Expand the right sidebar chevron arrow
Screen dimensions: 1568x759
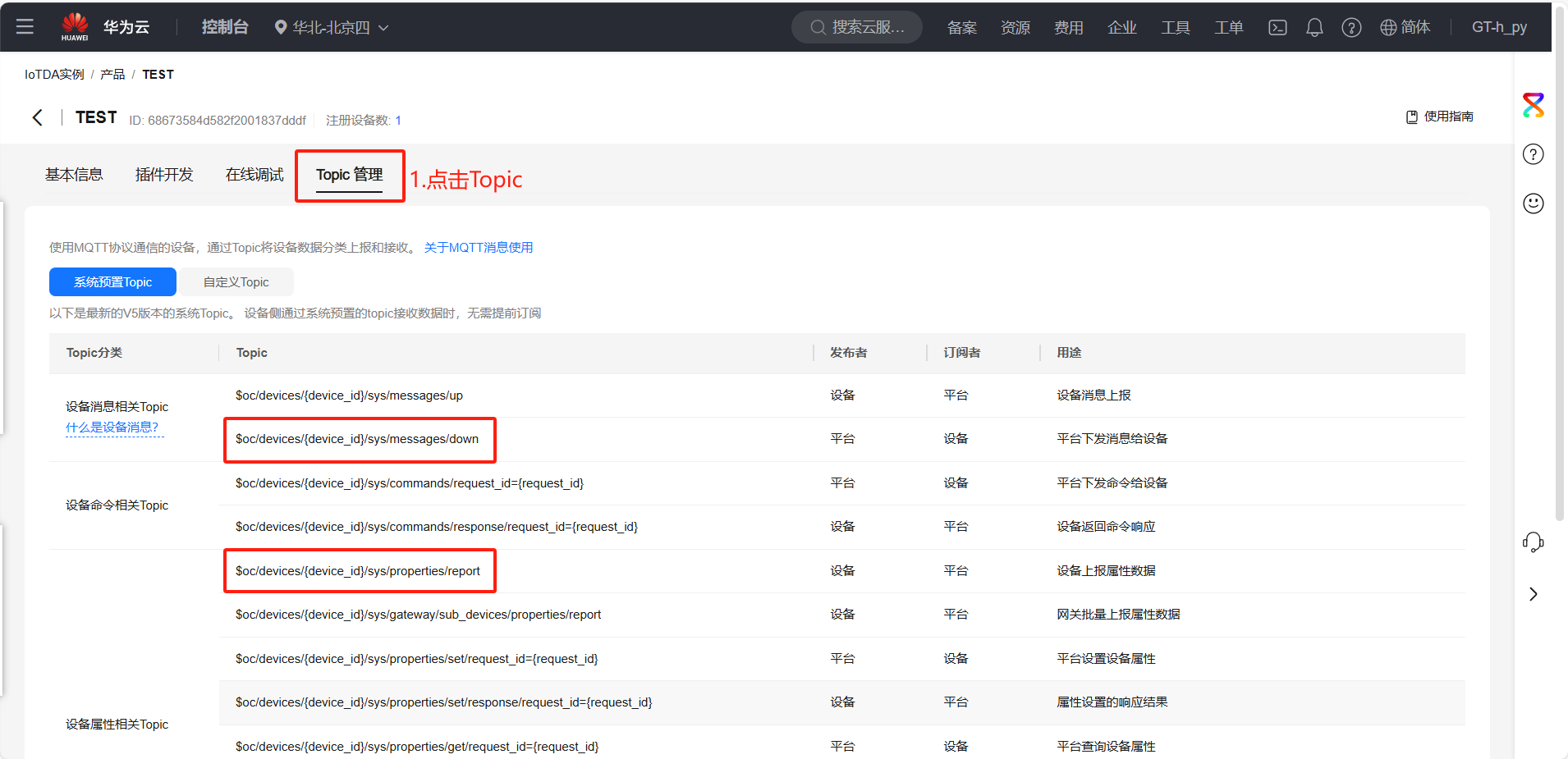click(1533, 594)
